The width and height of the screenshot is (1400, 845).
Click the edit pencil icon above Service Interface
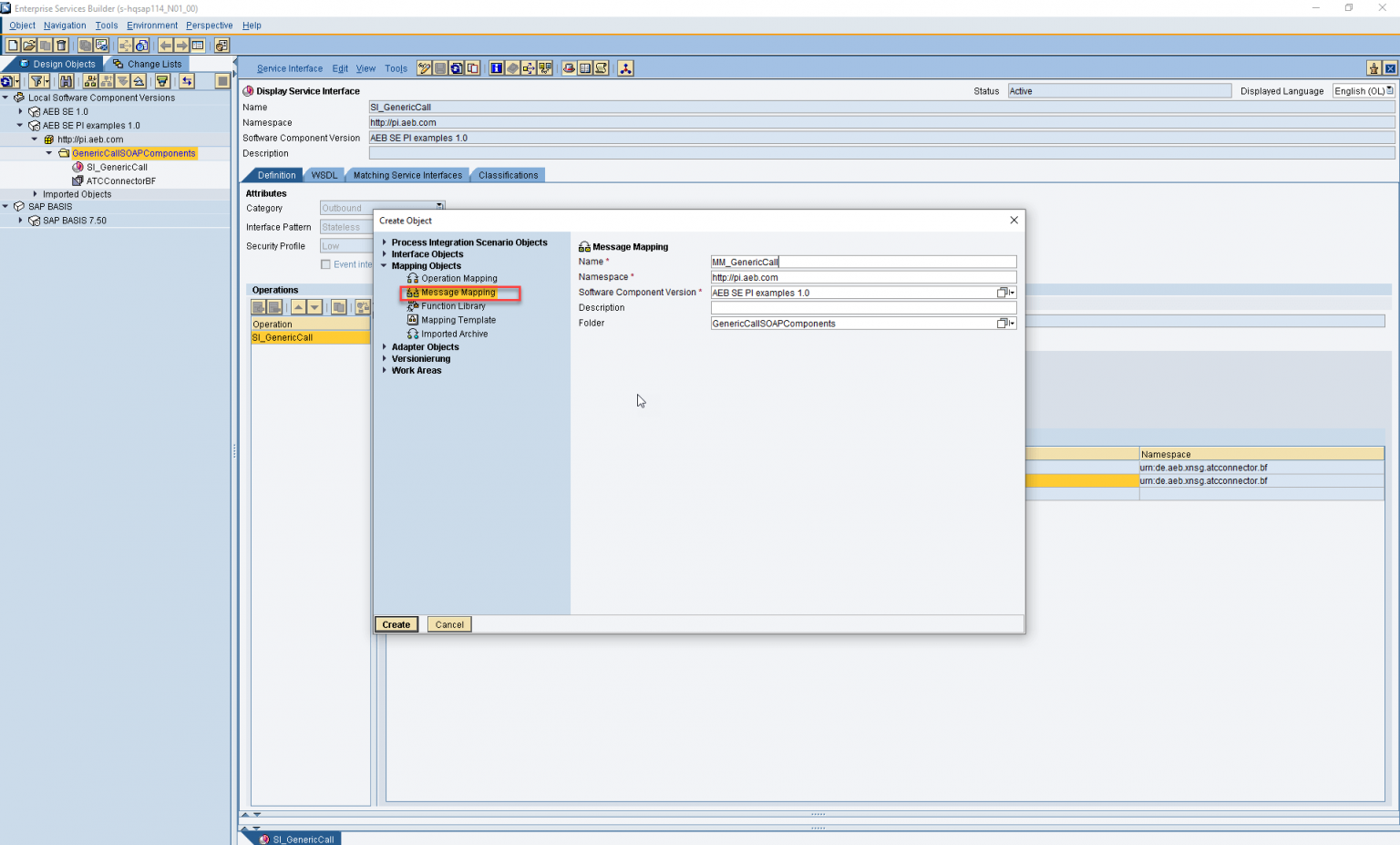(x=424, y=67)
